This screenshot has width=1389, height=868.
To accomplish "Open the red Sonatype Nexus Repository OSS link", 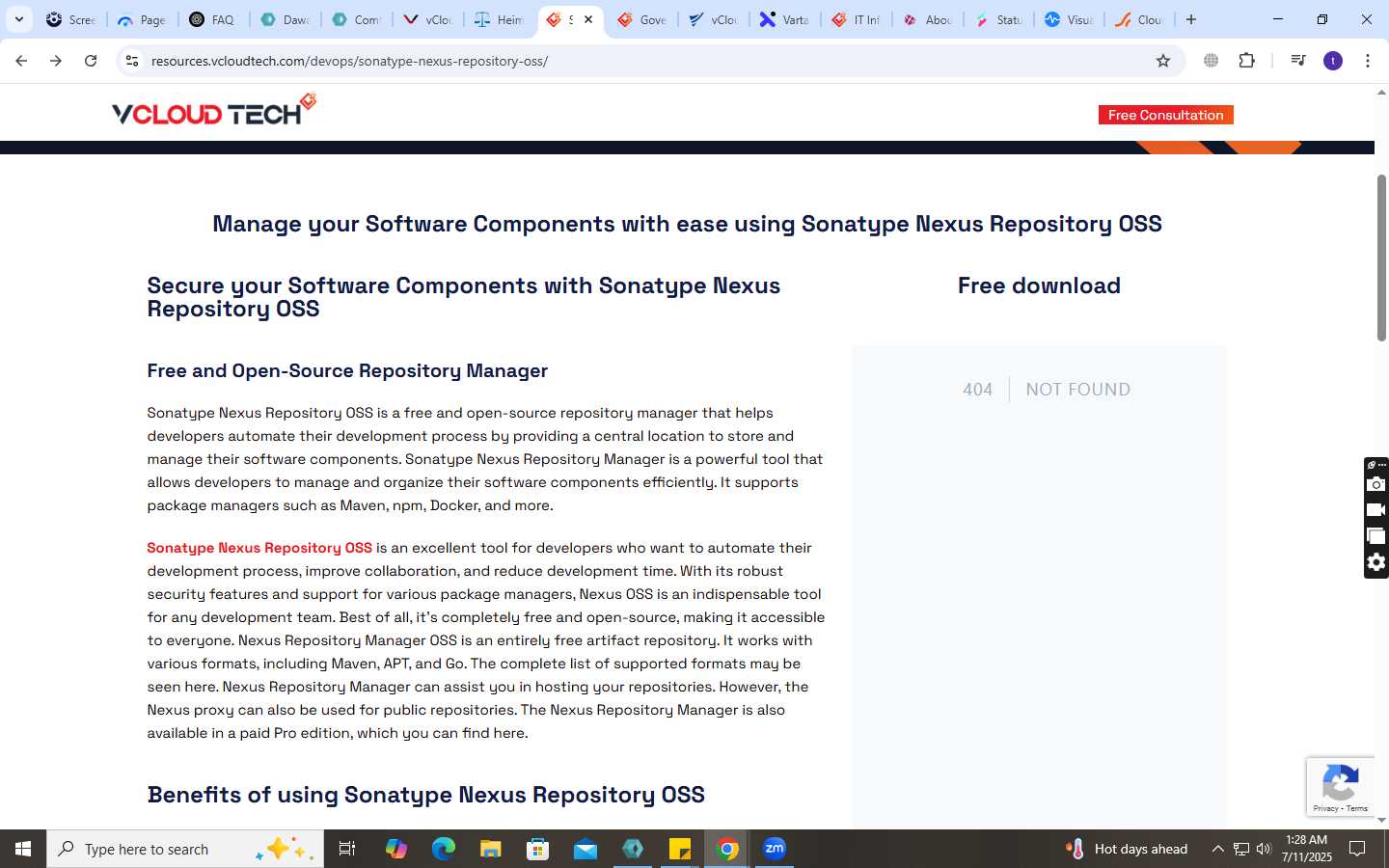I will coord(259,548).
